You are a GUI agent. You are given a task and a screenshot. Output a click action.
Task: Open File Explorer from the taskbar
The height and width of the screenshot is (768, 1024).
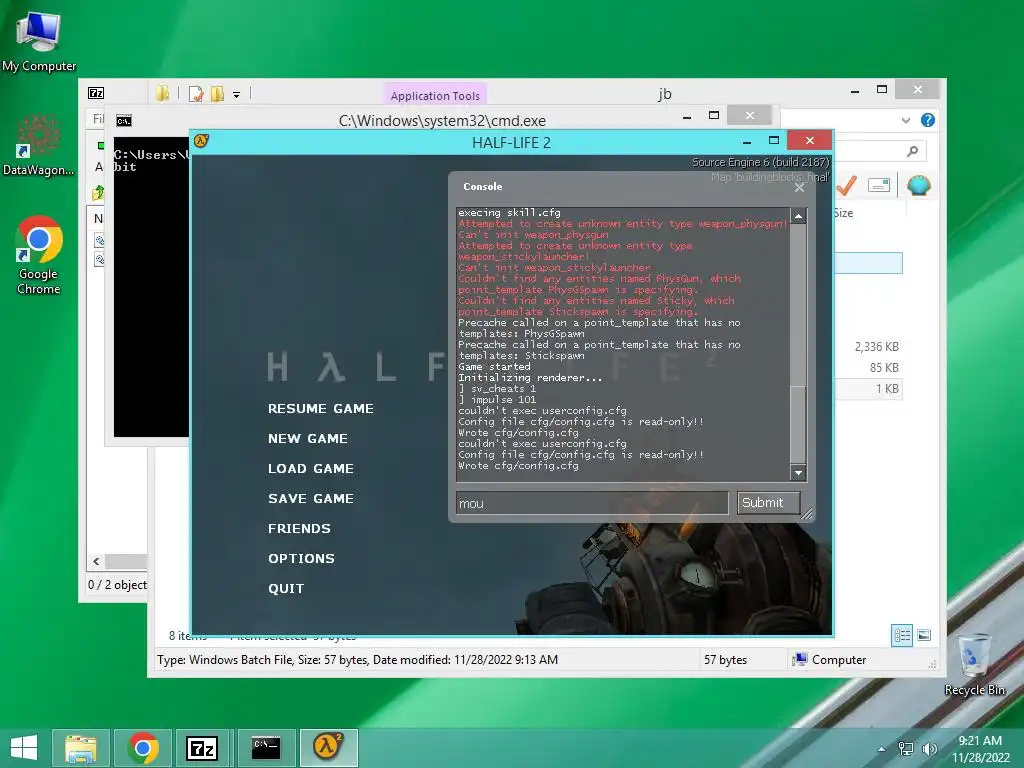[x=80, y=748]
